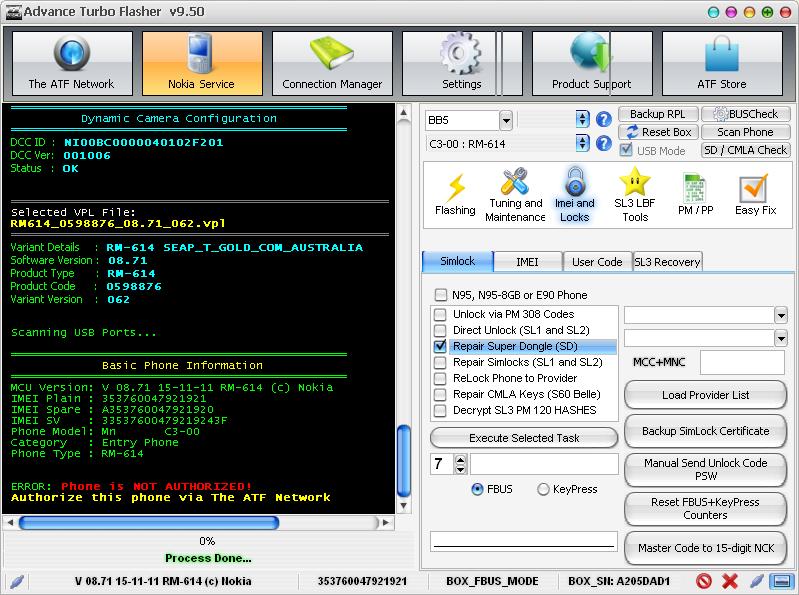The width and height of the screenshot is (799, 595).
Task: Check N95, N95-8GB or E90 Phone
Action: pos(441,295)
